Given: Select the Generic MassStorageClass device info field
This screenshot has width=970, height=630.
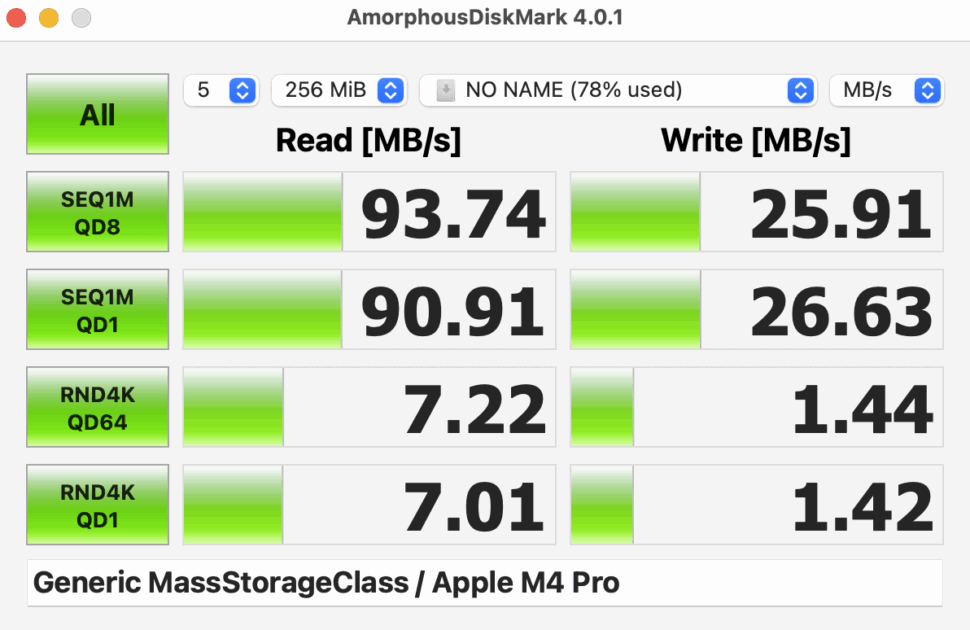Looking at the screenshot, I should tap(485, 582).
